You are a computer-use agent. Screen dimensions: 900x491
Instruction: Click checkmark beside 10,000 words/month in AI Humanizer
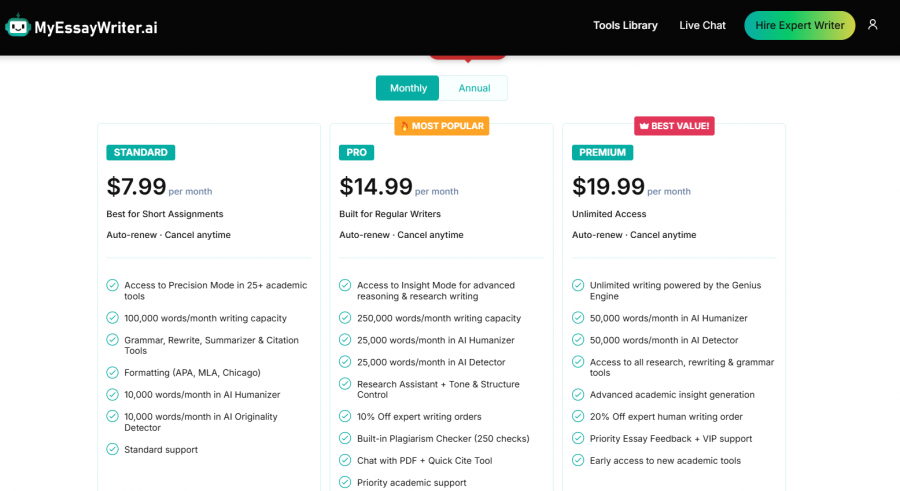(112, 395)
